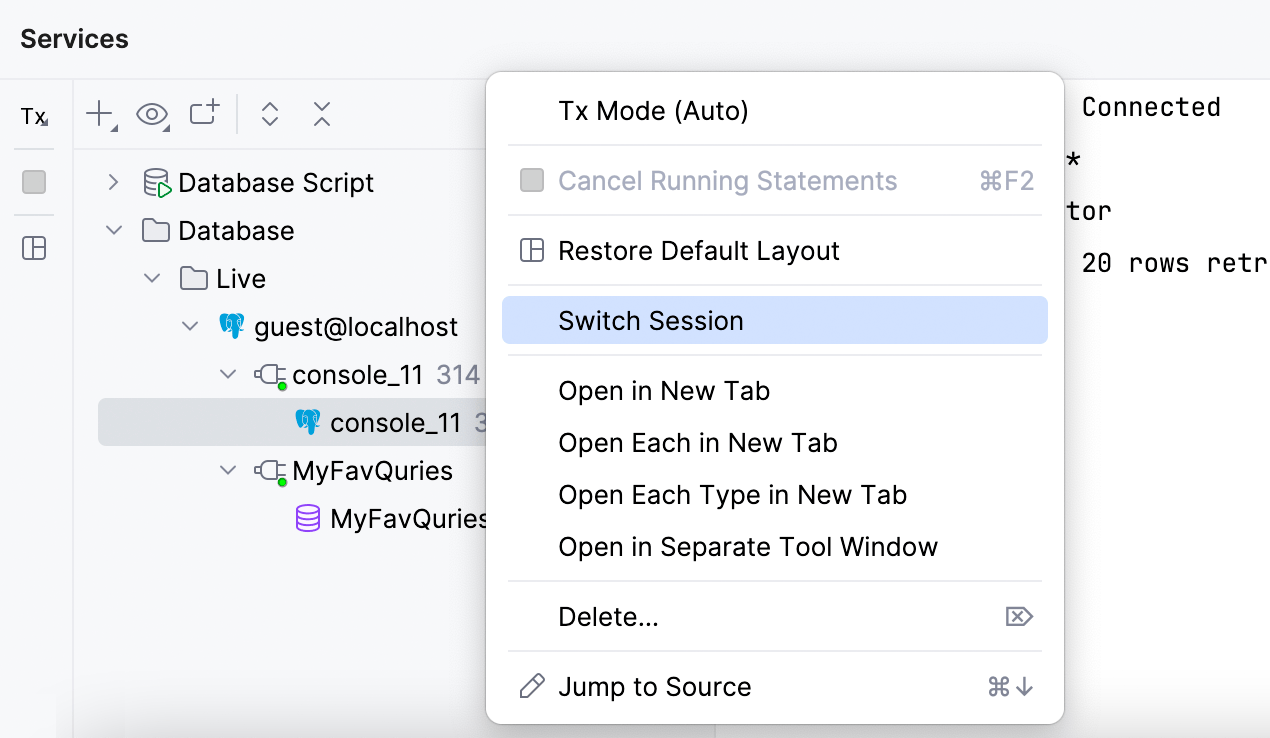Image resolution: width=1270 pixels, height=738 pixels.
Task: Click the Add Service plus icon
Action: click(x=100, y=114)
